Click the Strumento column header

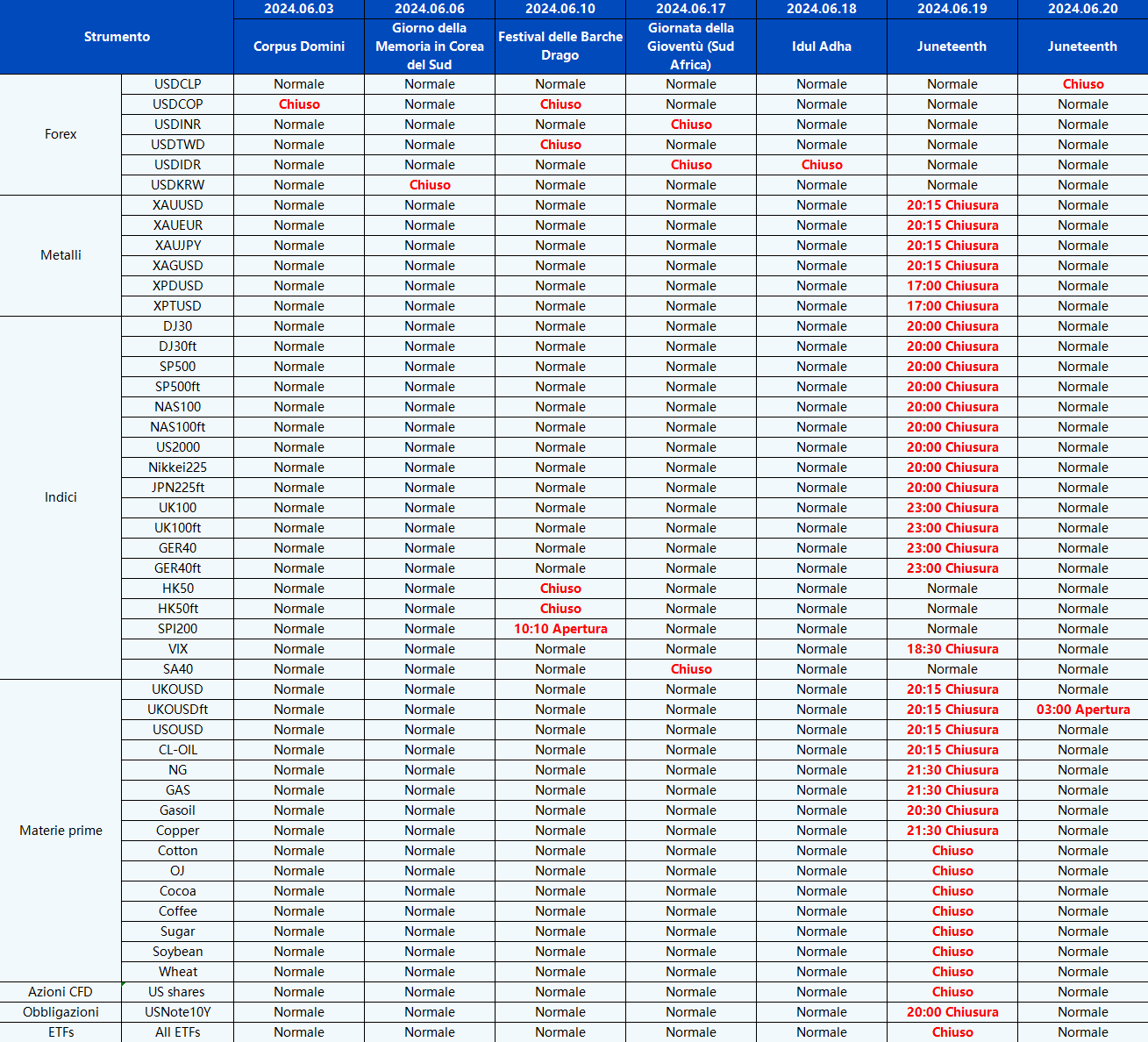coord(117,37)
